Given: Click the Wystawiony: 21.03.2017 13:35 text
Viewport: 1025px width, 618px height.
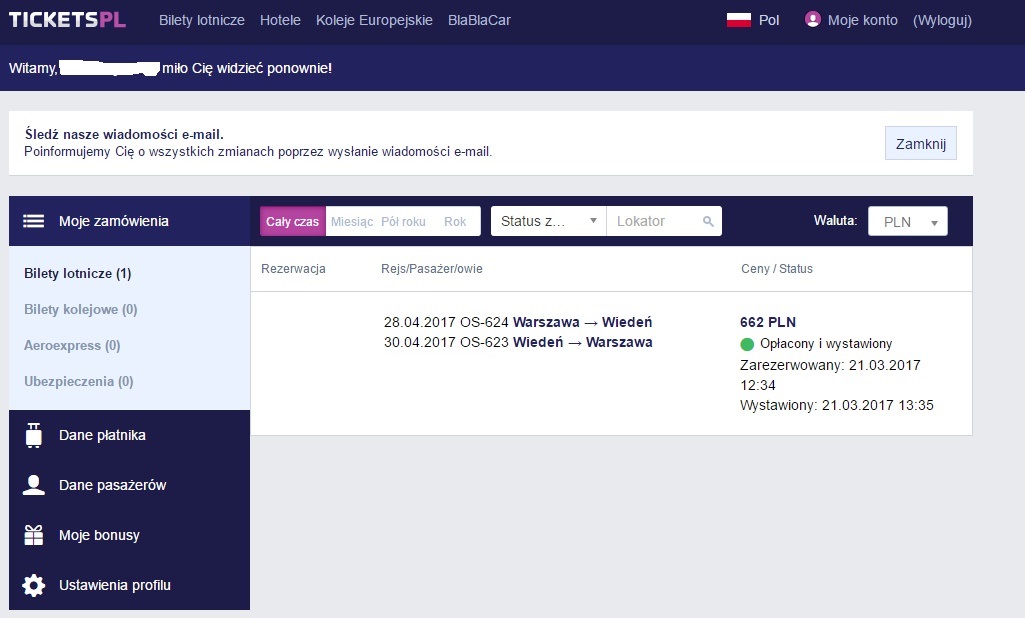Looking at the screenshot, I should tap(837, 405).
